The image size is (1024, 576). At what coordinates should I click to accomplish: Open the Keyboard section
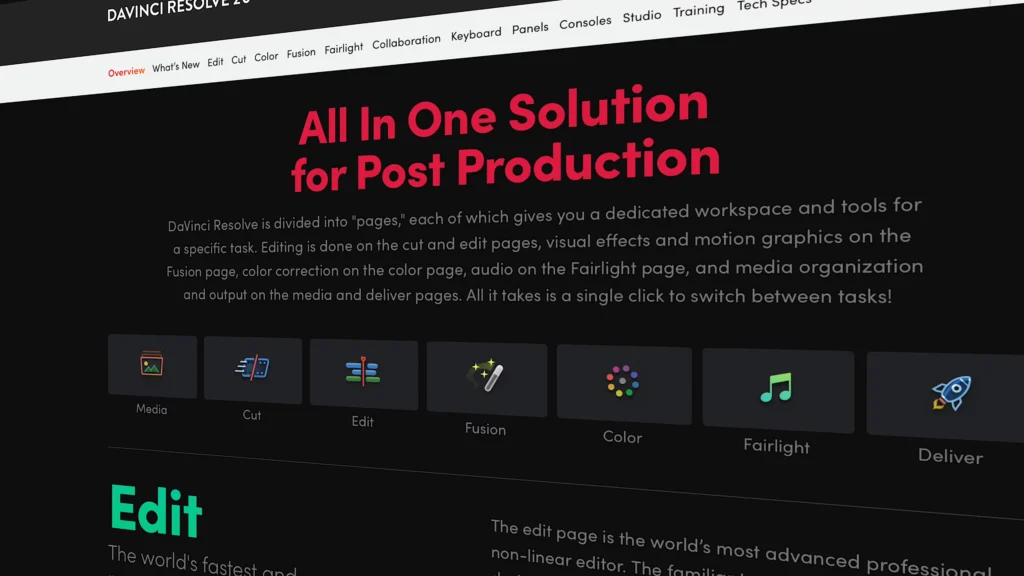click(476, 34)
